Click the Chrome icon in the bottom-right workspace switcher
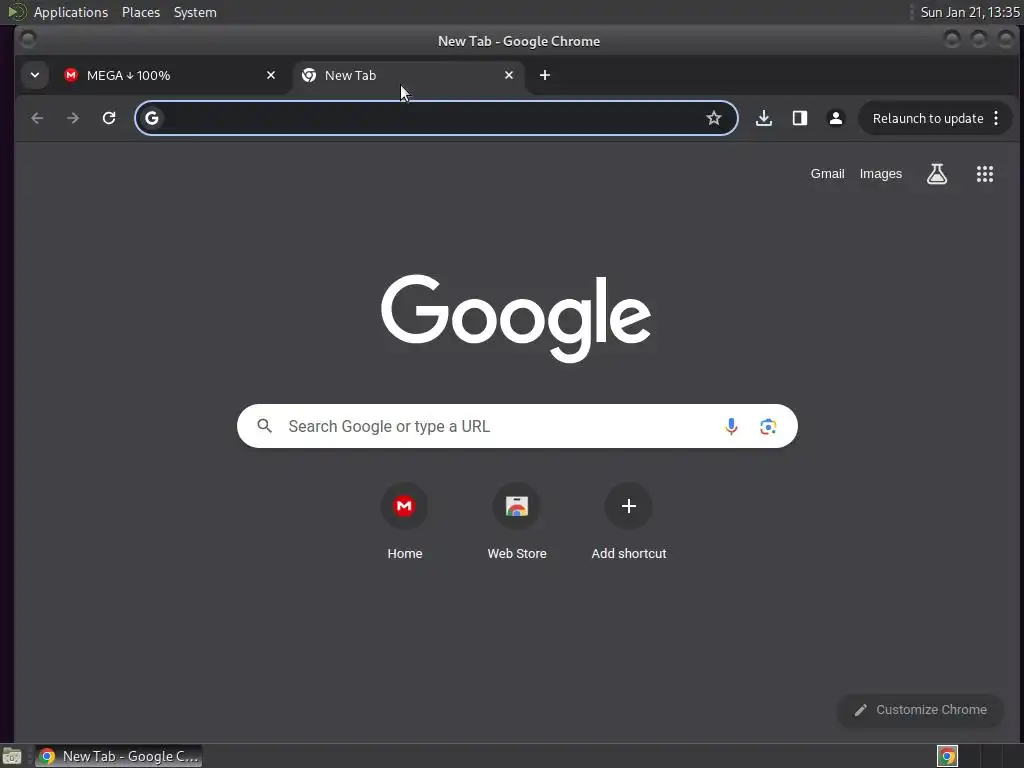Viewport: 1024px width, 768px height. pos(947,756)
